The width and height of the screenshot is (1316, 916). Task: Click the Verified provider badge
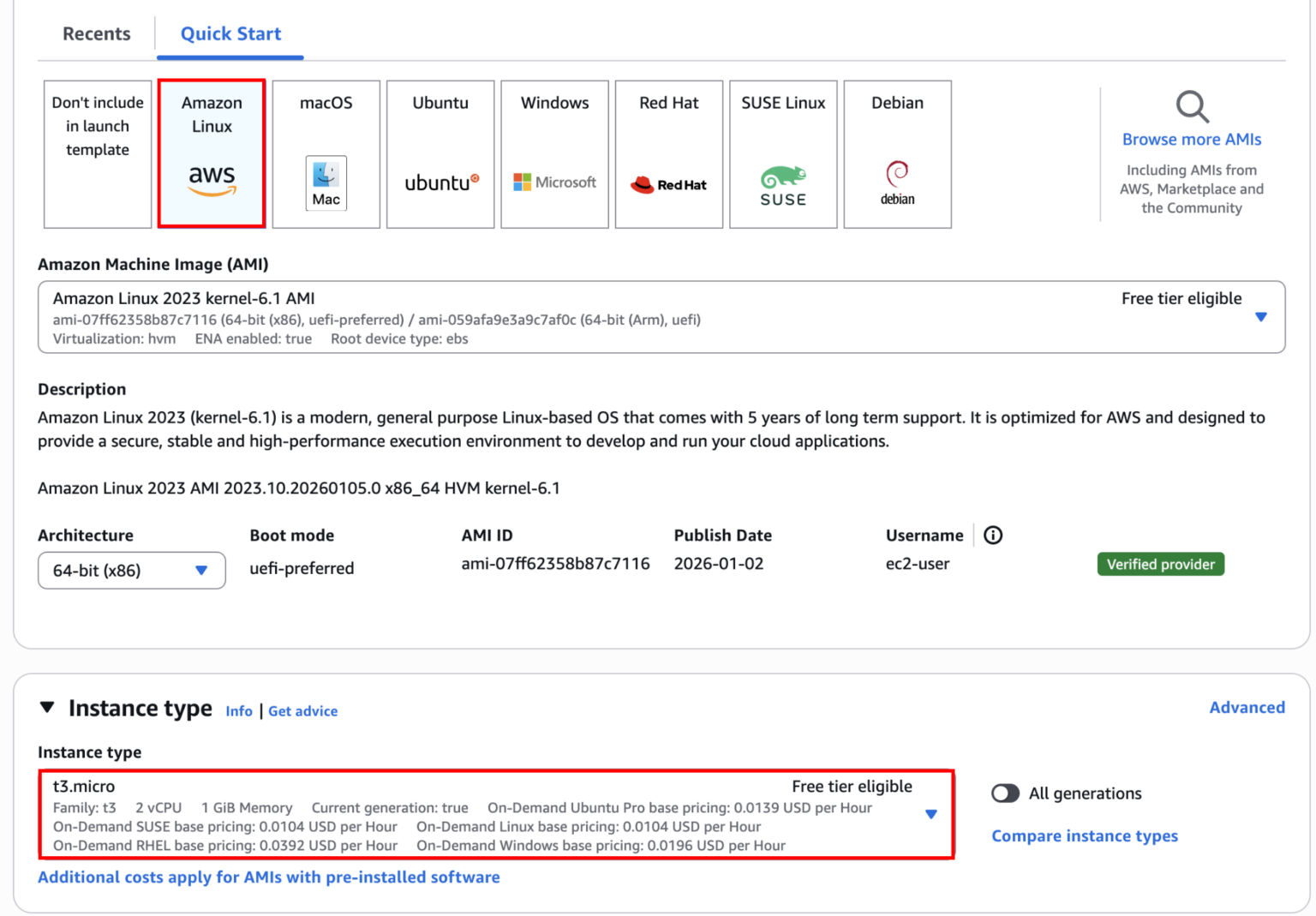point(1161,564)
